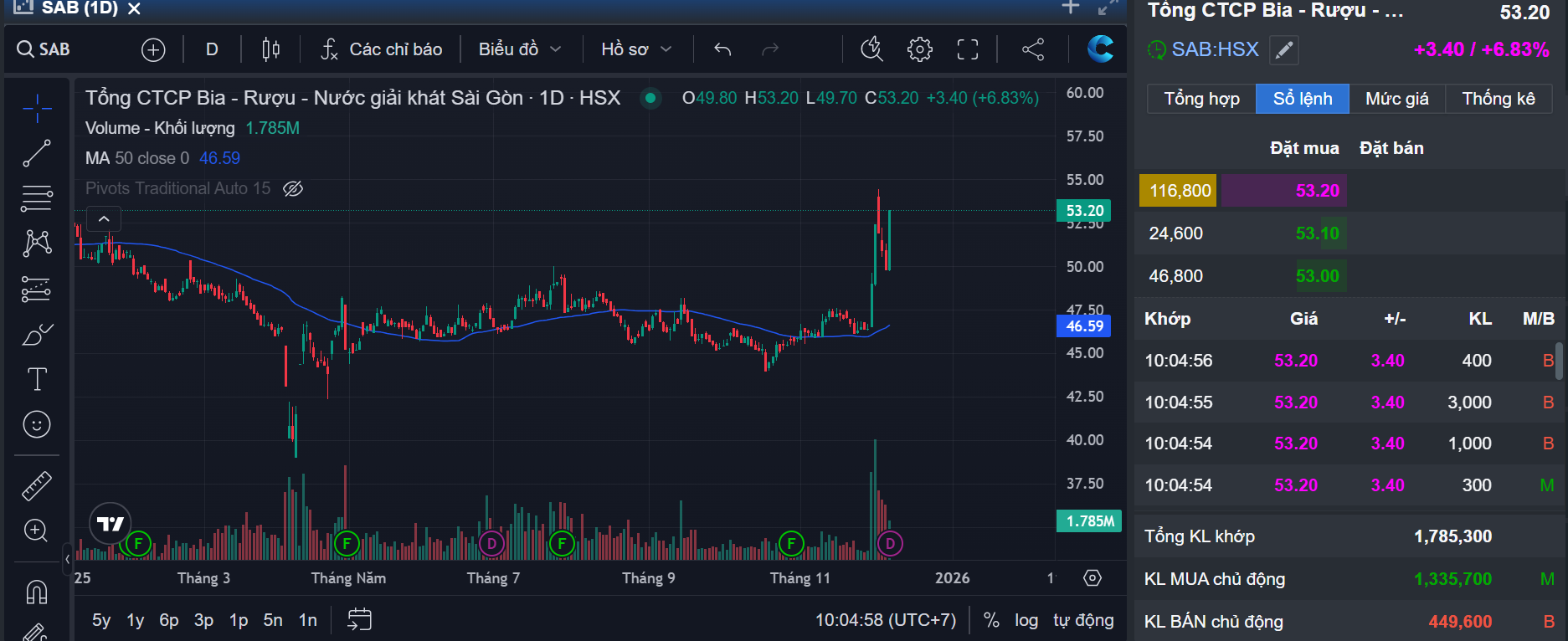Click the 10:04:56 matched trade row
This screenshot has height=641, width=1568.
coord(1349,361)
